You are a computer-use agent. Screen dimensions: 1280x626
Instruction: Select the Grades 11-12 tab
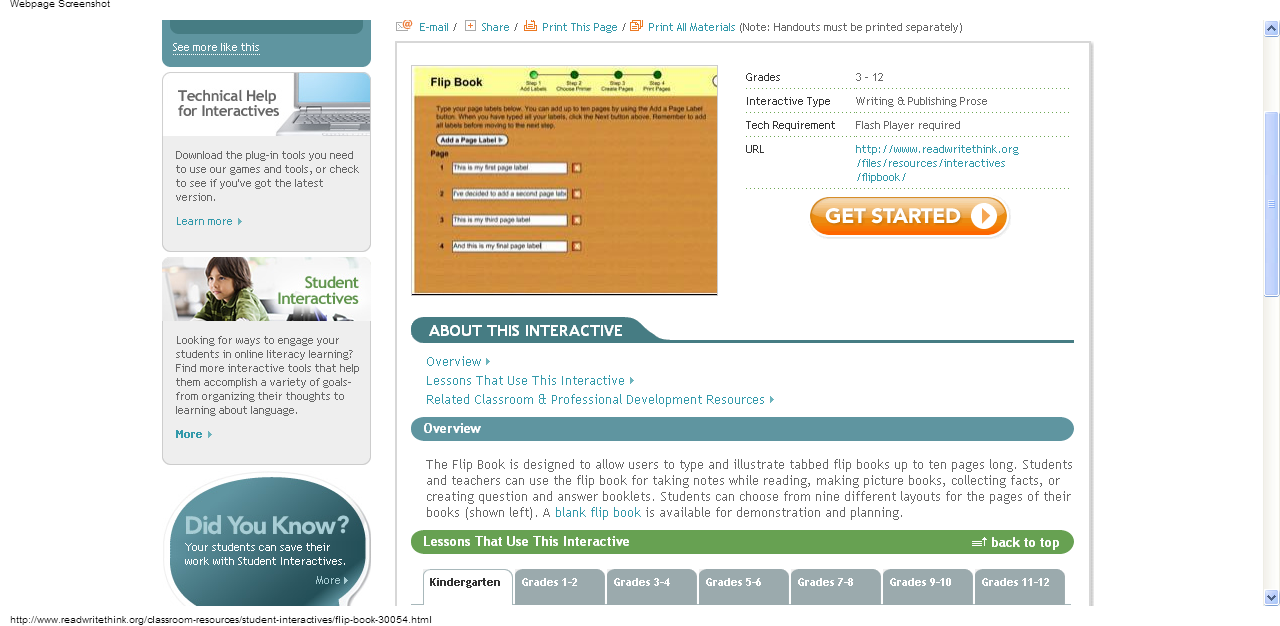pyautogui.click(x=1020, y=587)
